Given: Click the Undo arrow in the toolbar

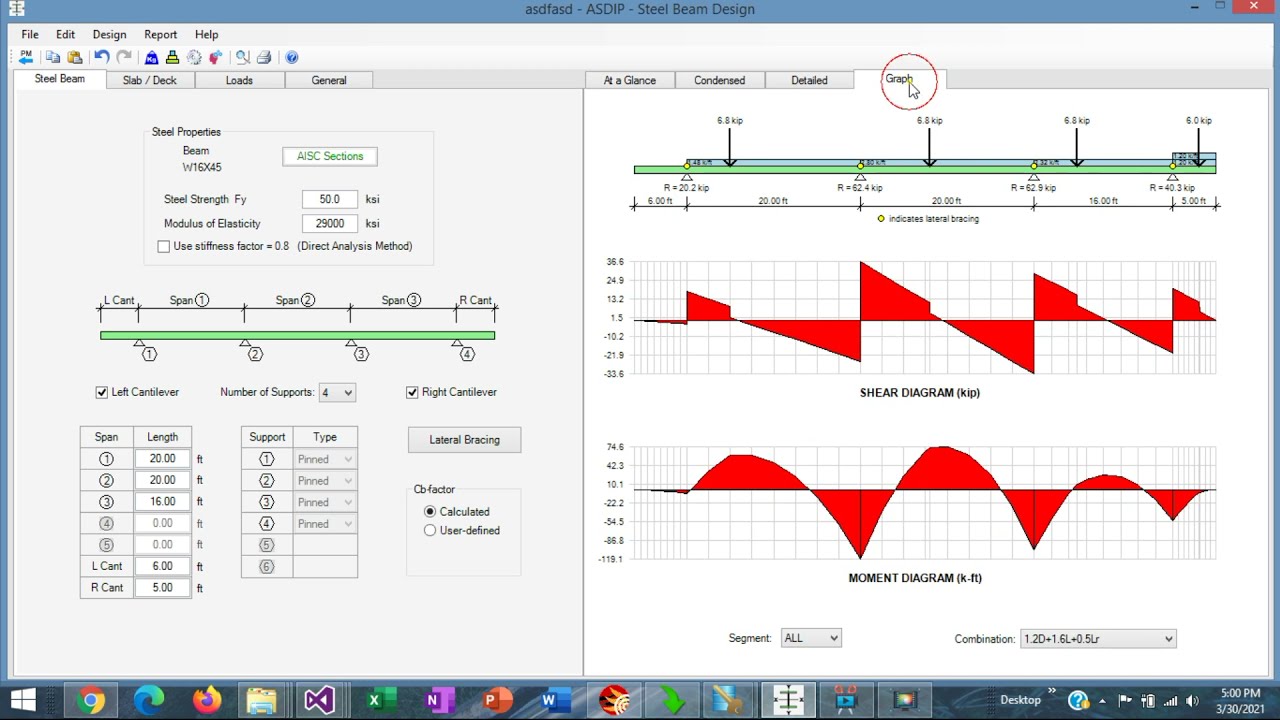Looking at the screenshot, I should click(102, 57).
